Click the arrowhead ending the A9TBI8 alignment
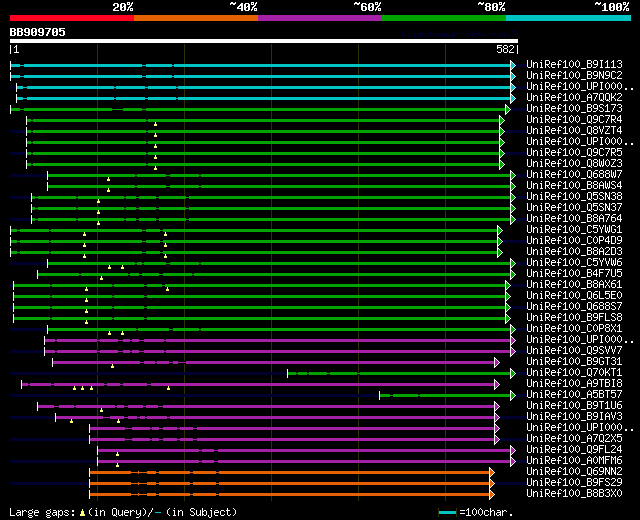Viewport: 640px width, 520px height. [x=497, y=384]
